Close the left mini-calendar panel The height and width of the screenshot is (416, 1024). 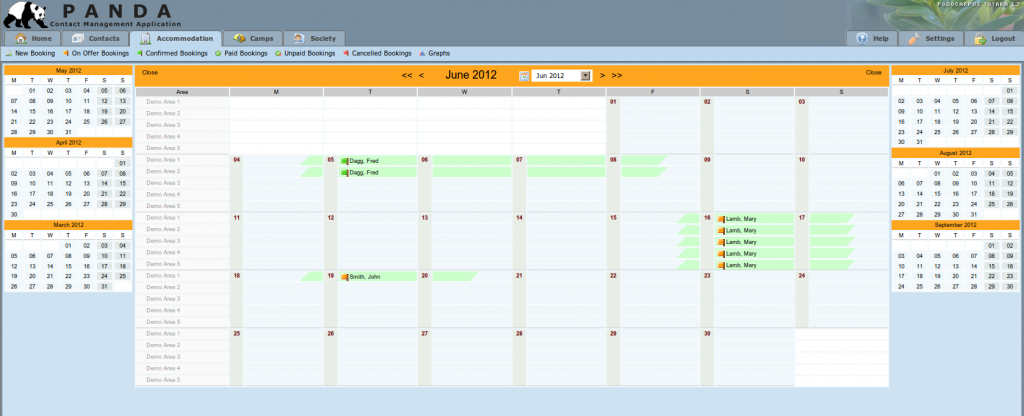click(x=150, y=73)
